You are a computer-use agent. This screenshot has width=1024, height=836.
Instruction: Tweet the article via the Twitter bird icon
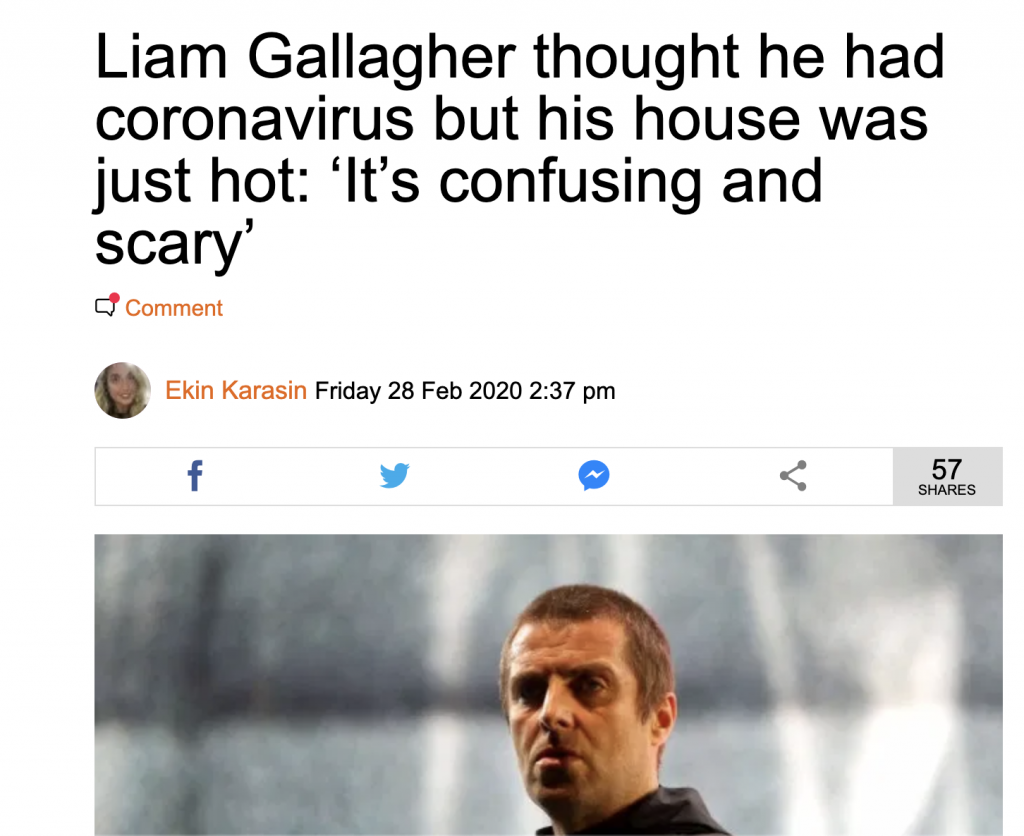pyautogui.click(x=394, y=475)
